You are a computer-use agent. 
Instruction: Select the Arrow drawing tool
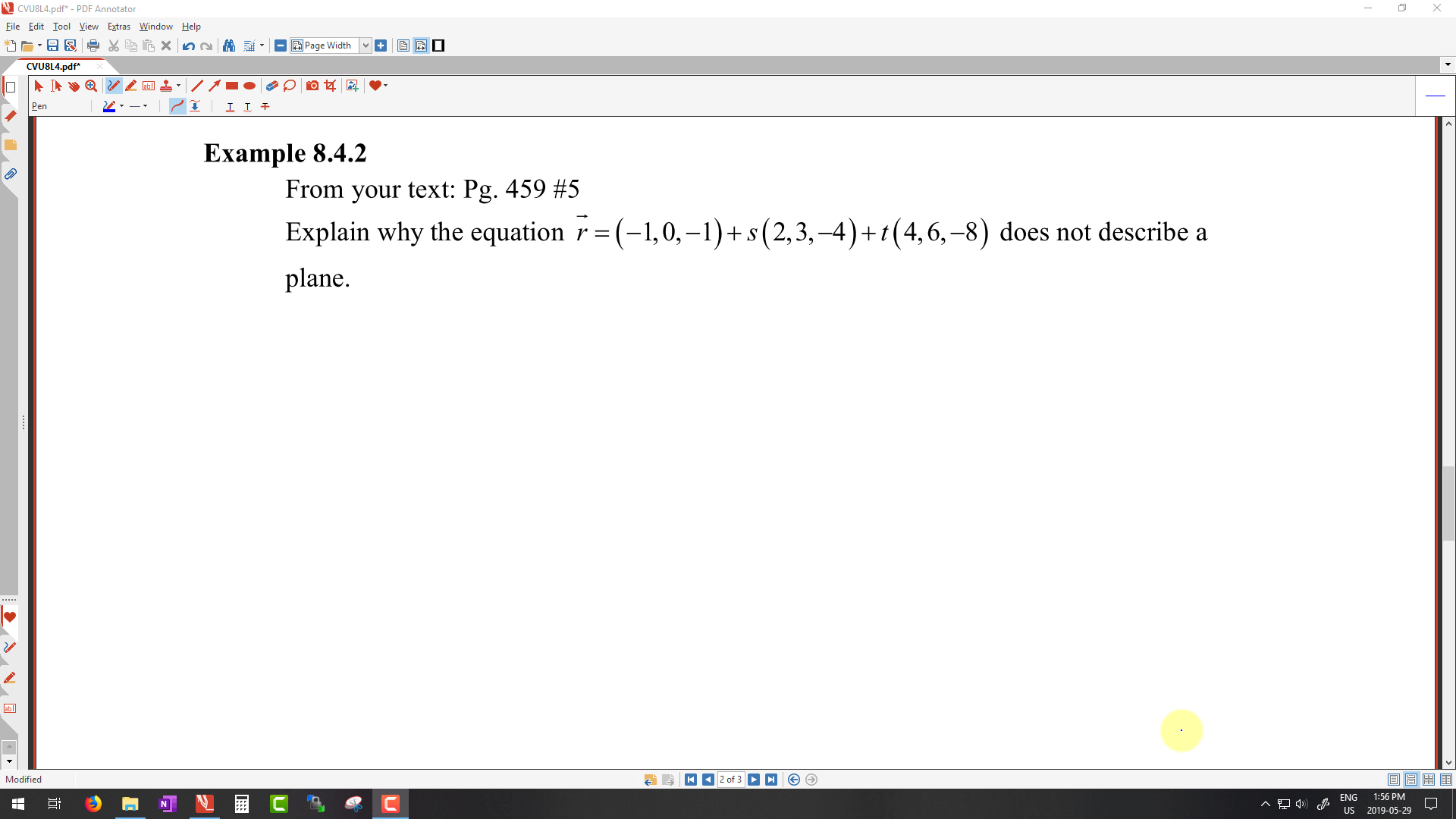pos(215,86)
